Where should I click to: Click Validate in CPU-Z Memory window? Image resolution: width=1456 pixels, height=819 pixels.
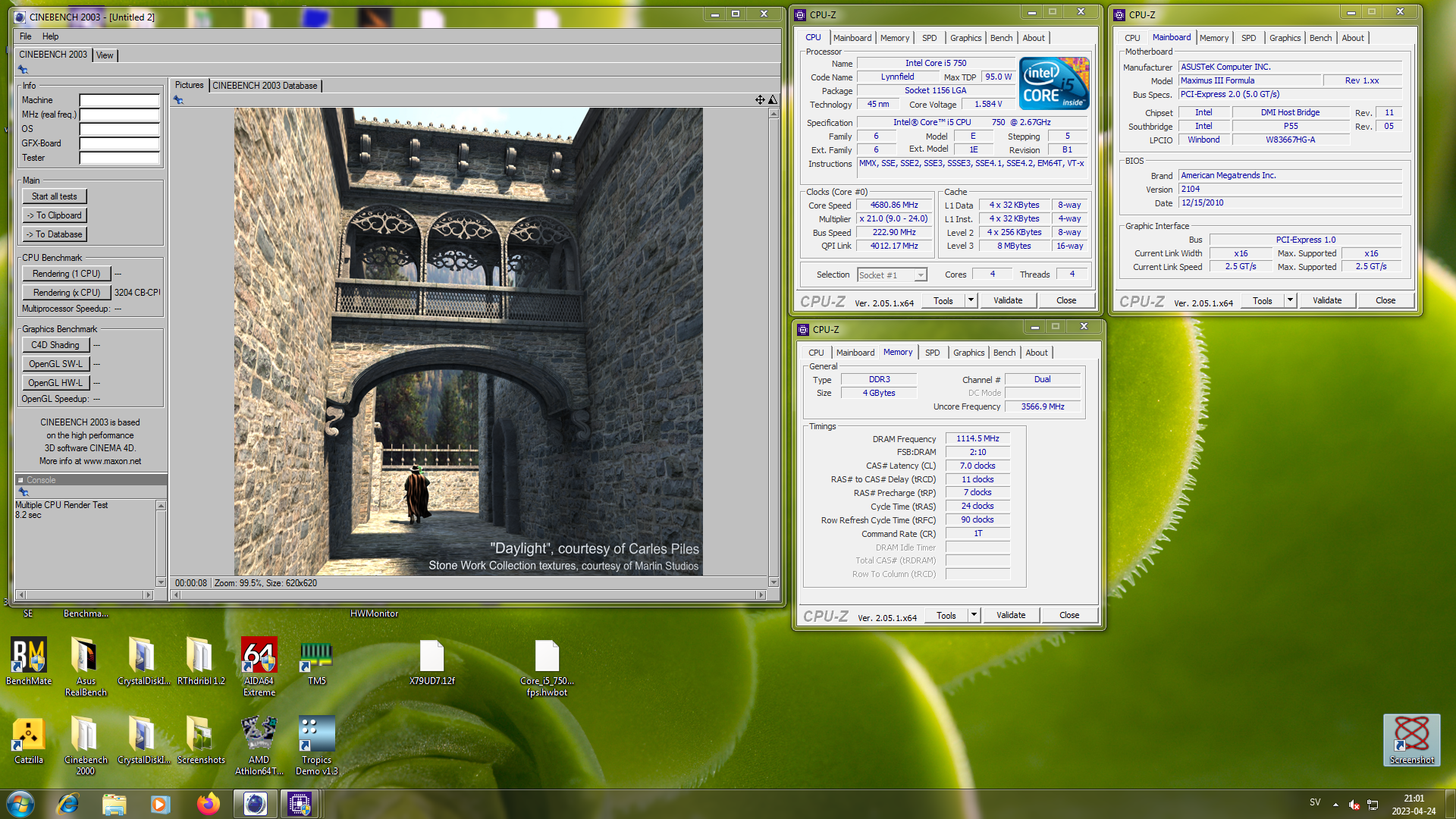[1011, 615]
